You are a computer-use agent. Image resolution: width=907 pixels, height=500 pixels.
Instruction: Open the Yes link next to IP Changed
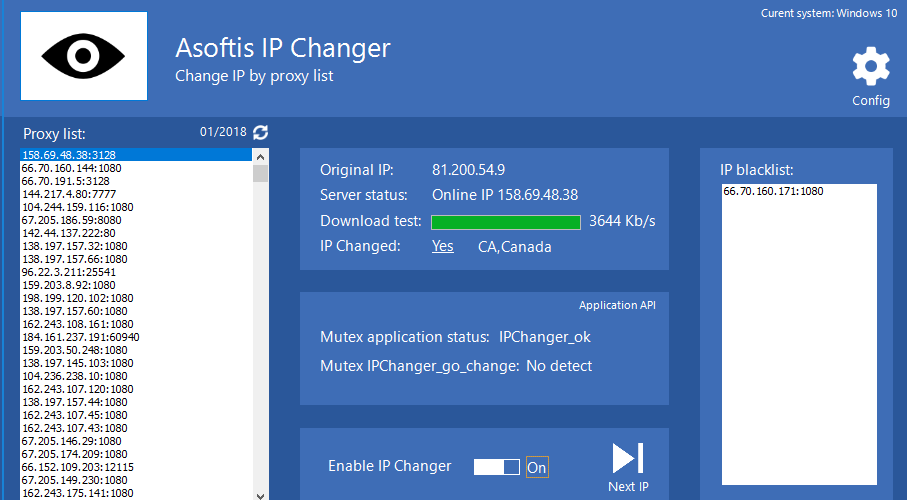443,246
